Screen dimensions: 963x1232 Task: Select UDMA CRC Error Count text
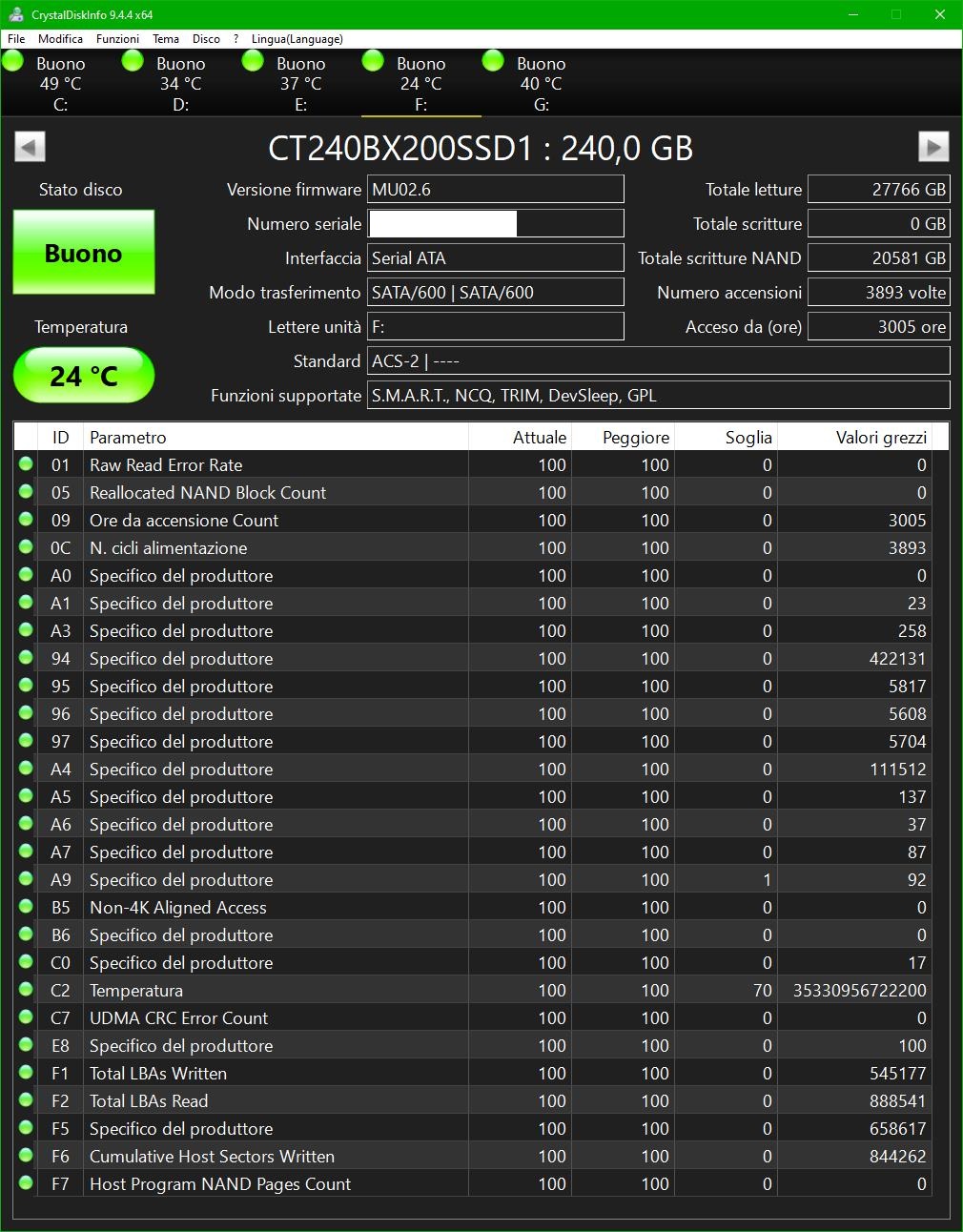pyautogui.click(x=179, y=1018)
